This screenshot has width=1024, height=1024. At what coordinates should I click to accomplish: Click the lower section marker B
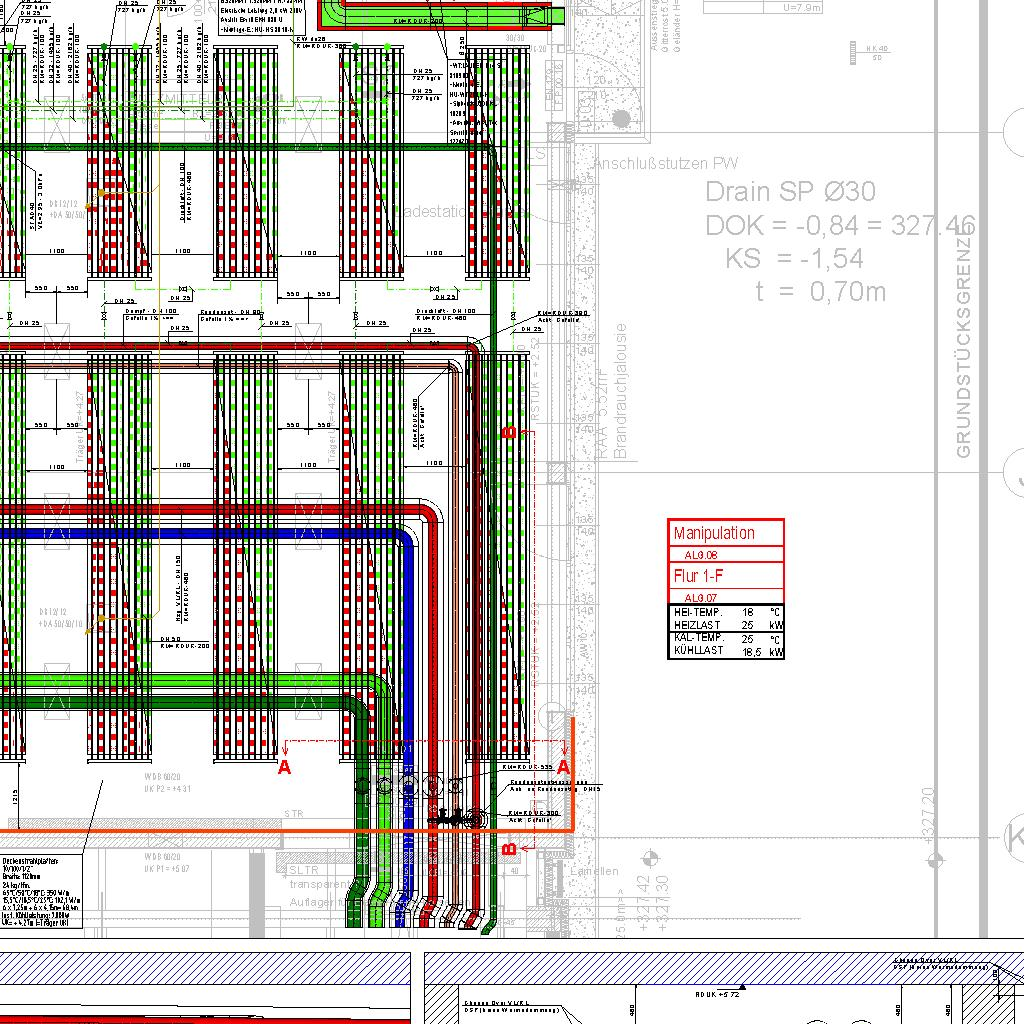(508, 849)
